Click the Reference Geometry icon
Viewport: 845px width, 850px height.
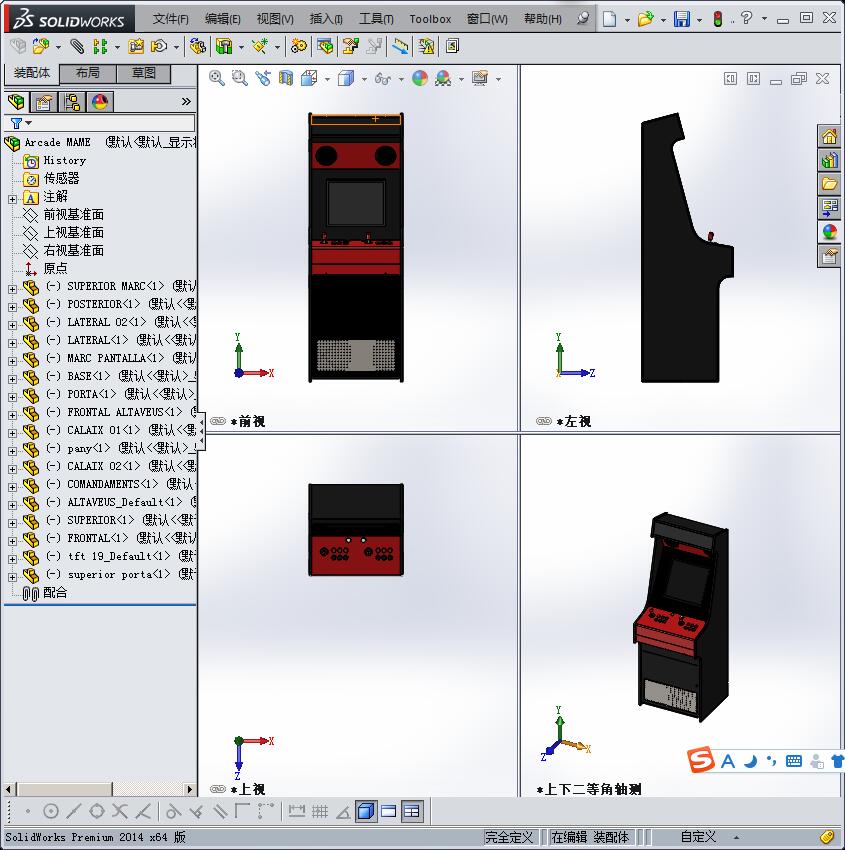click(260, 47)
